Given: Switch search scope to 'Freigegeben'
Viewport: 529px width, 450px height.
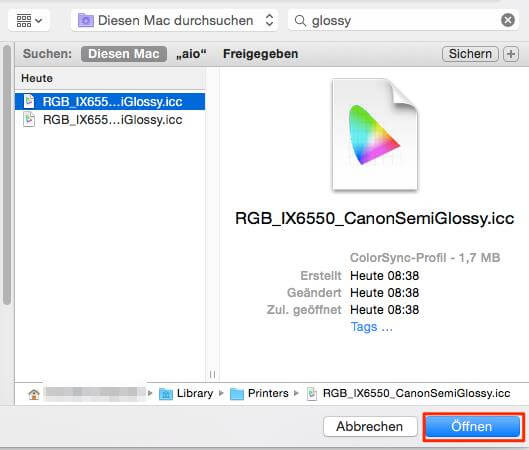Looking at the screenshot, I should (260, 54).
